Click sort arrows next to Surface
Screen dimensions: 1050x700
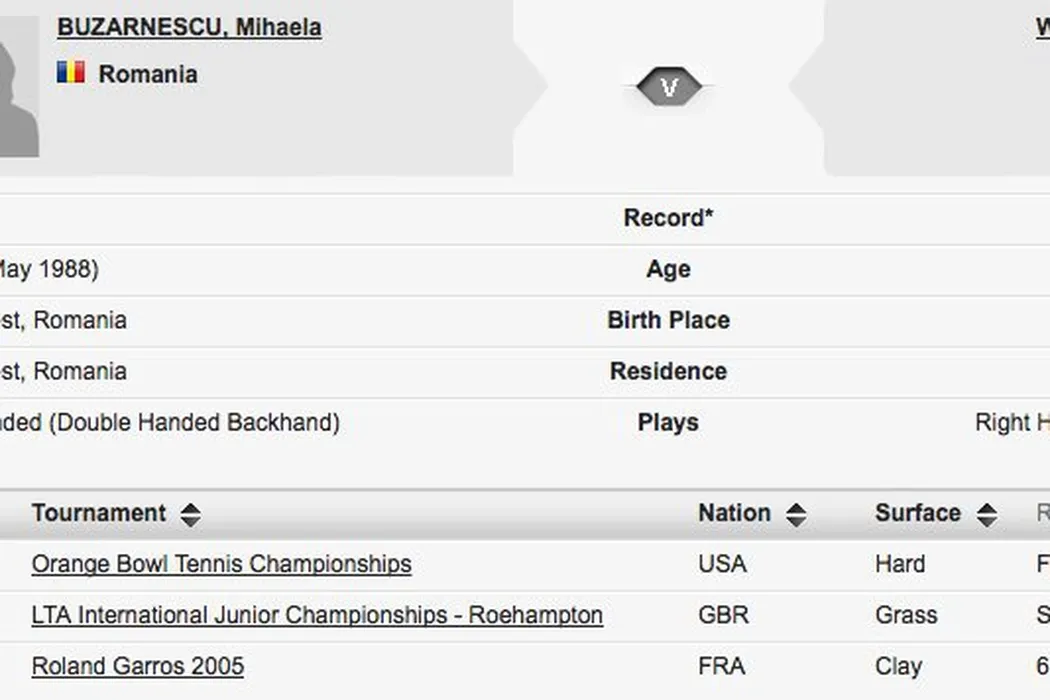tap(986, 514)
